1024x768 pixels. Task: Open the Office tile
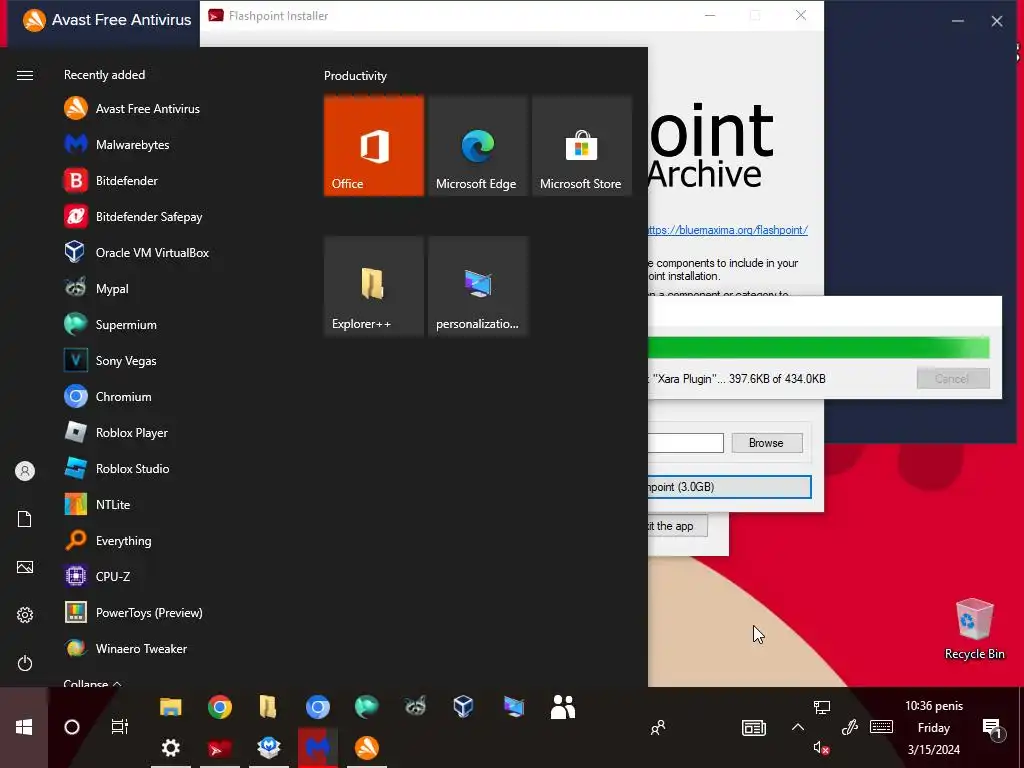tap(374, 146)
